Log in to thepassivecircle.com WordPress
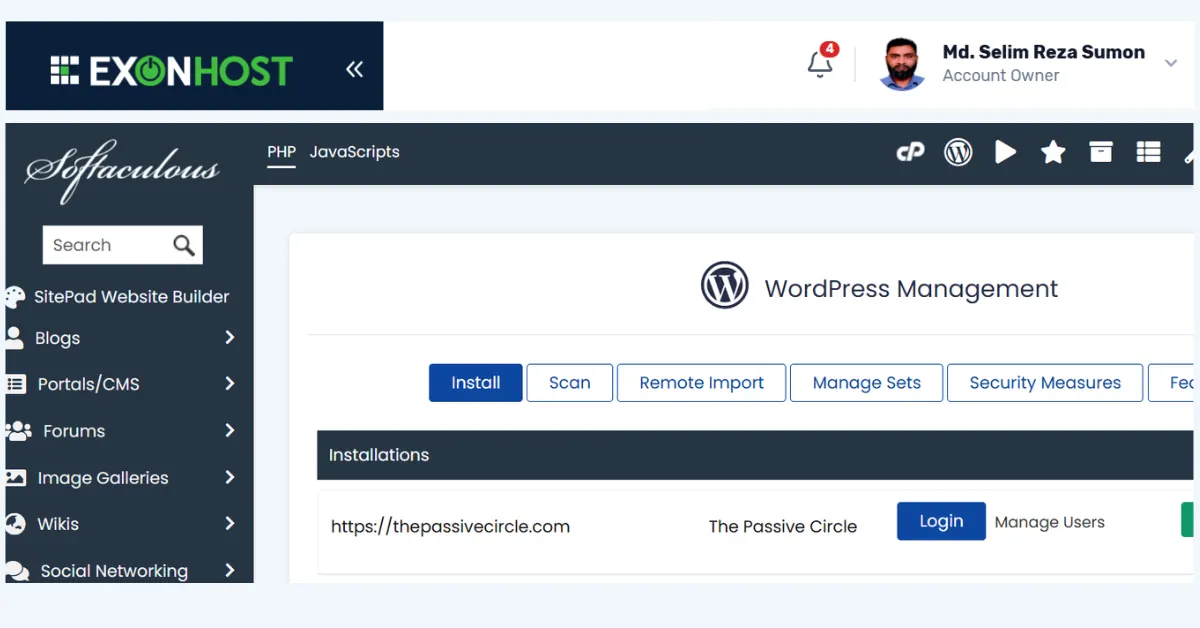 coord(941,521)
